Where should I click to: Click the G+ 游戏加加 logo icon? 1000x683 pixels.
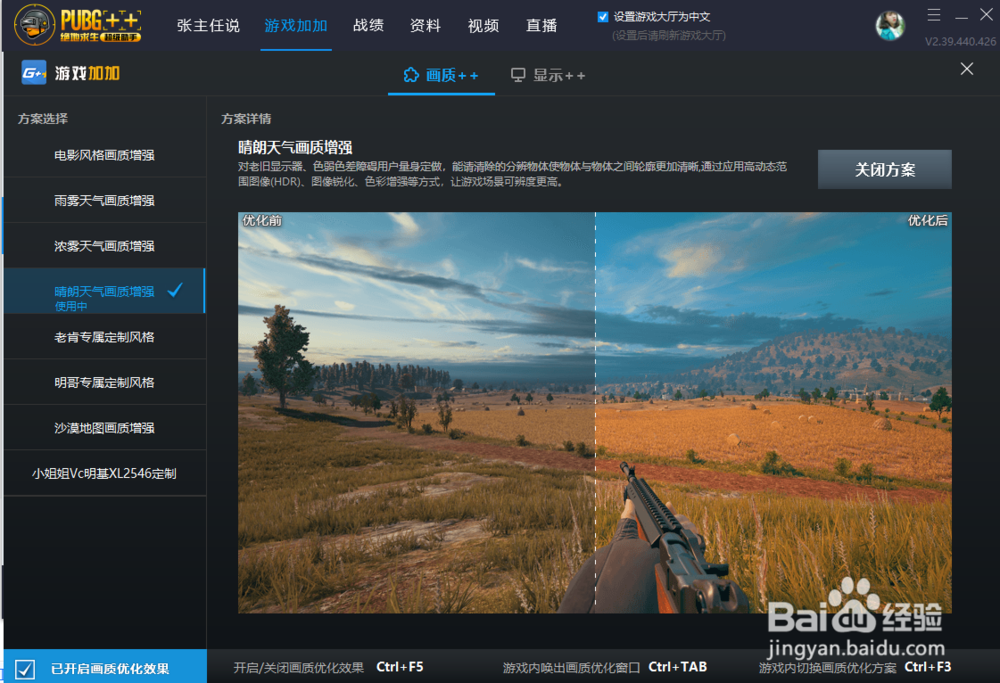(34, 73)
